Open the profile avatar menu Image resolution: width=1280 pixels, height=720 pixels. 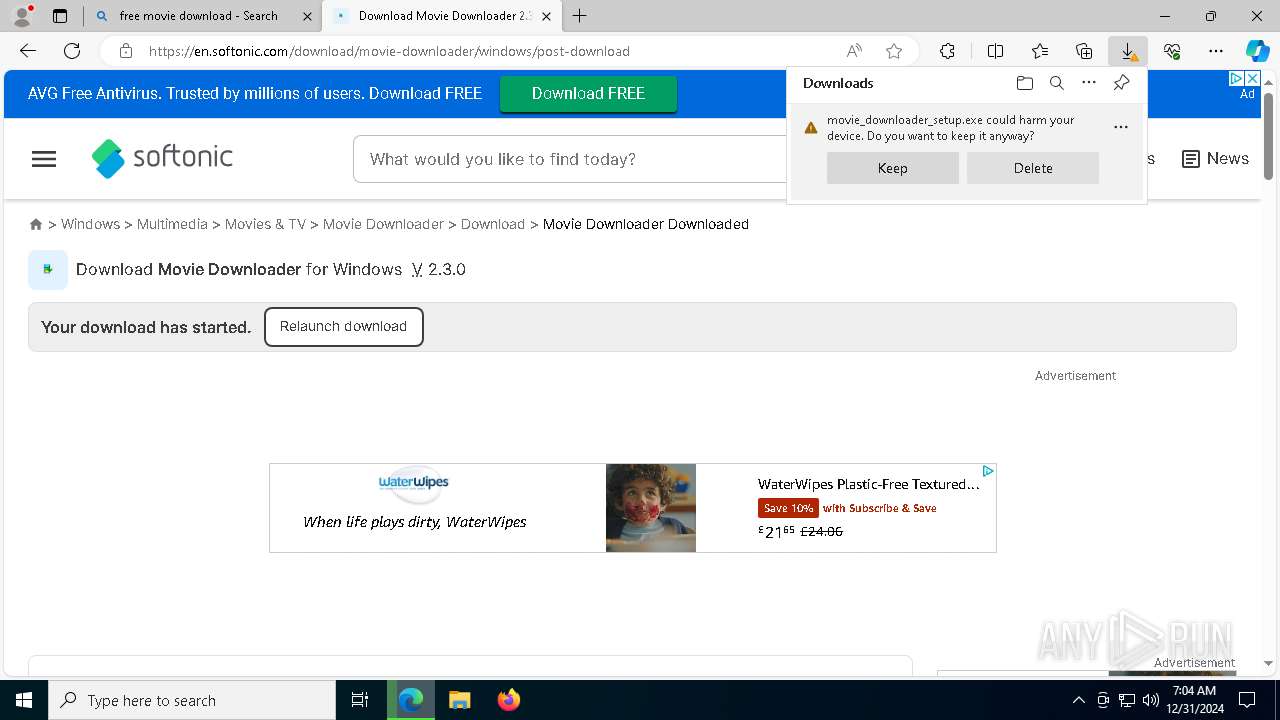[22, 16]
